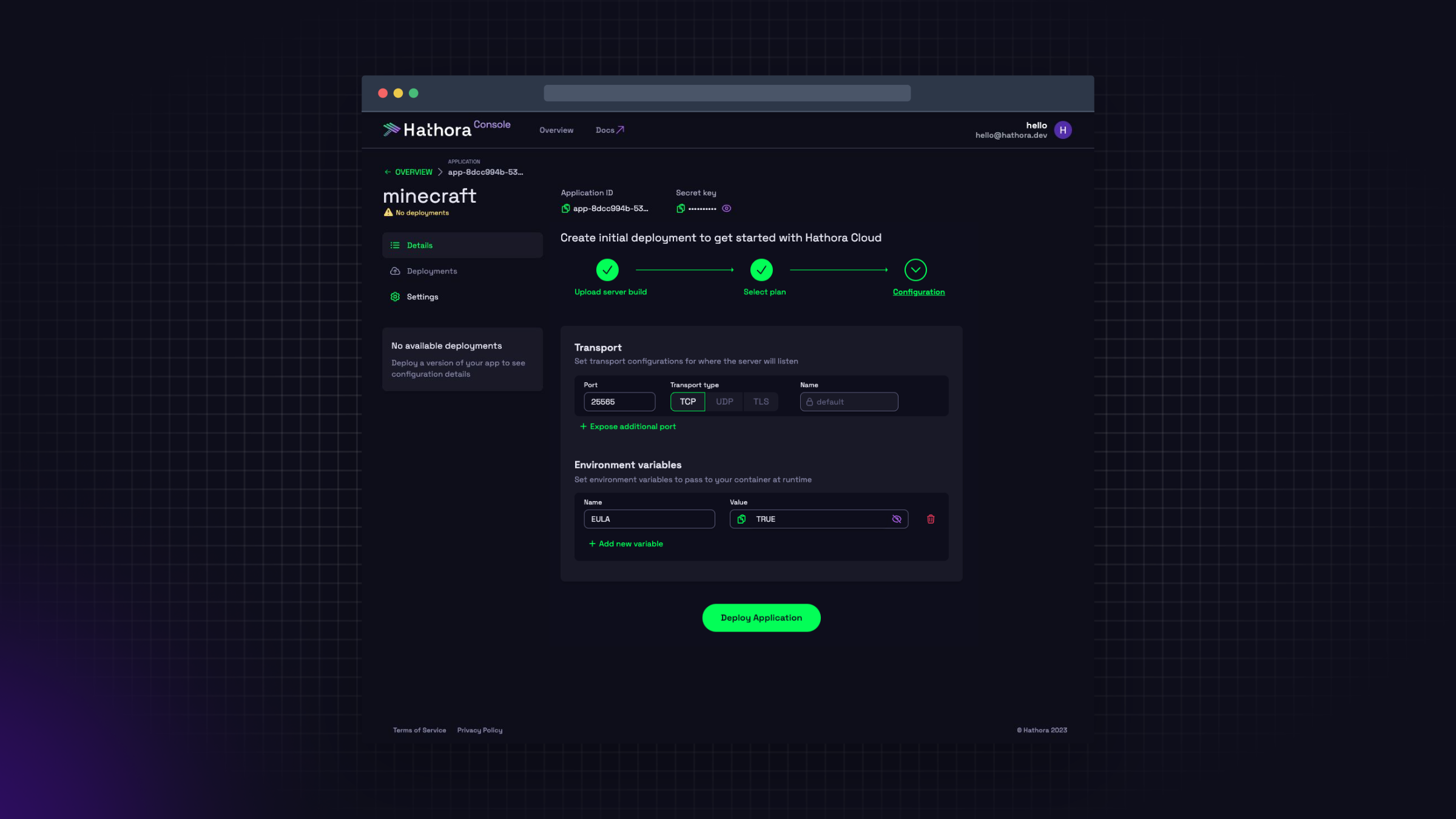Click the hello@hathora.dev account text
The image size is (1456, 819).
(1011, 135)
